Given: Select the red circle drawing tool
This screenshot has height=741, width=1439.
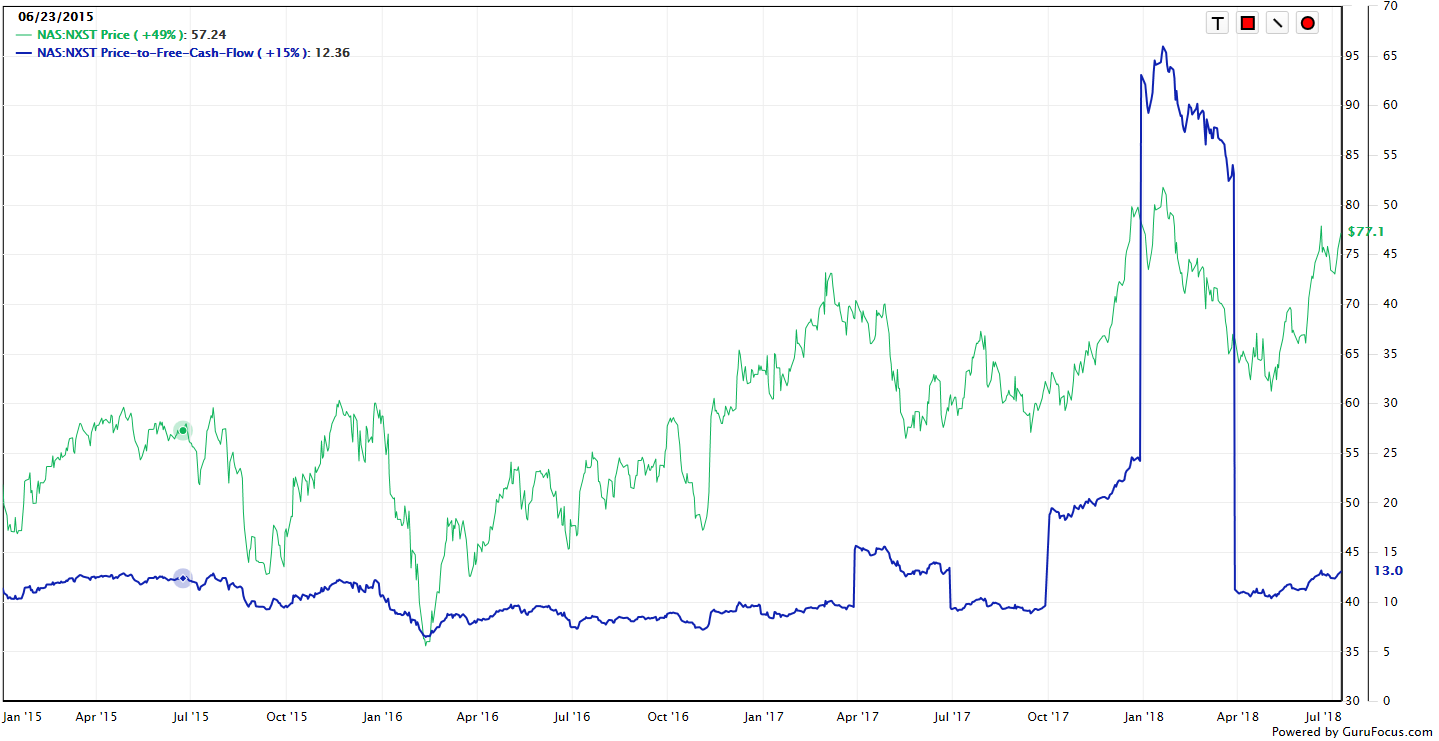Looking at the screenshot, I should (x=1307, y=23).
